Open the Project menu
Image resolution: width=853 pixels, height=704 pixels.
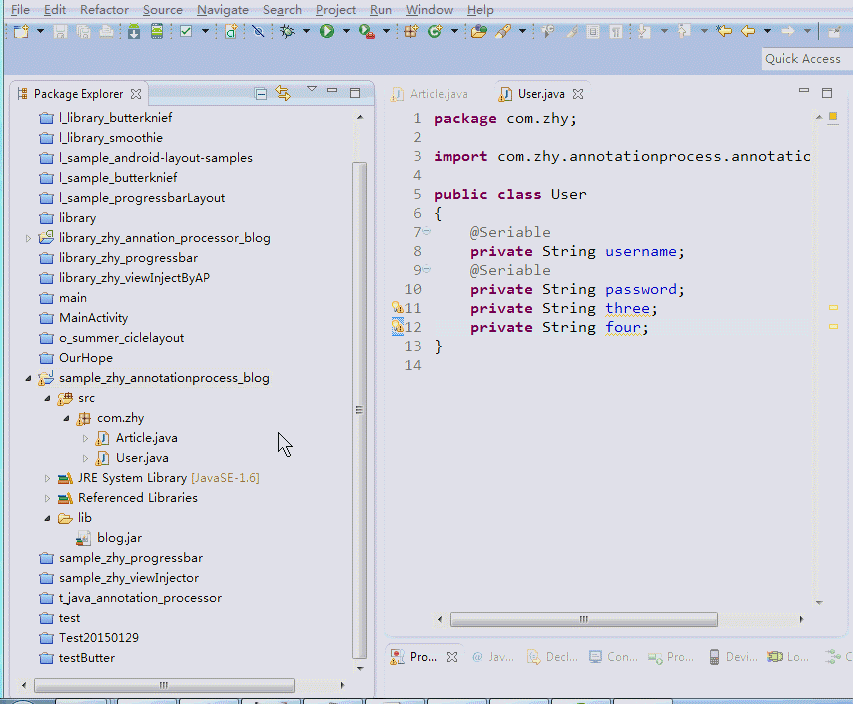pyautogui.click(x=336, y=10)
